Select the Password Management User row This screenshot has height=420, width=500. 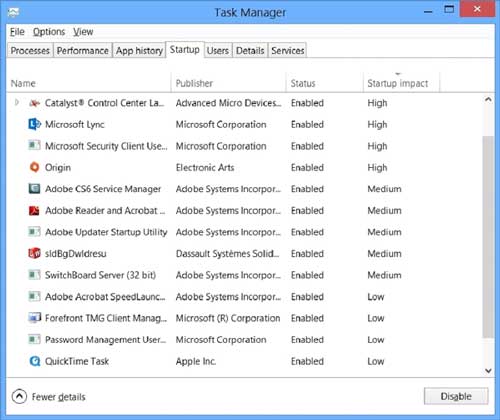click(x=245, y=340)
